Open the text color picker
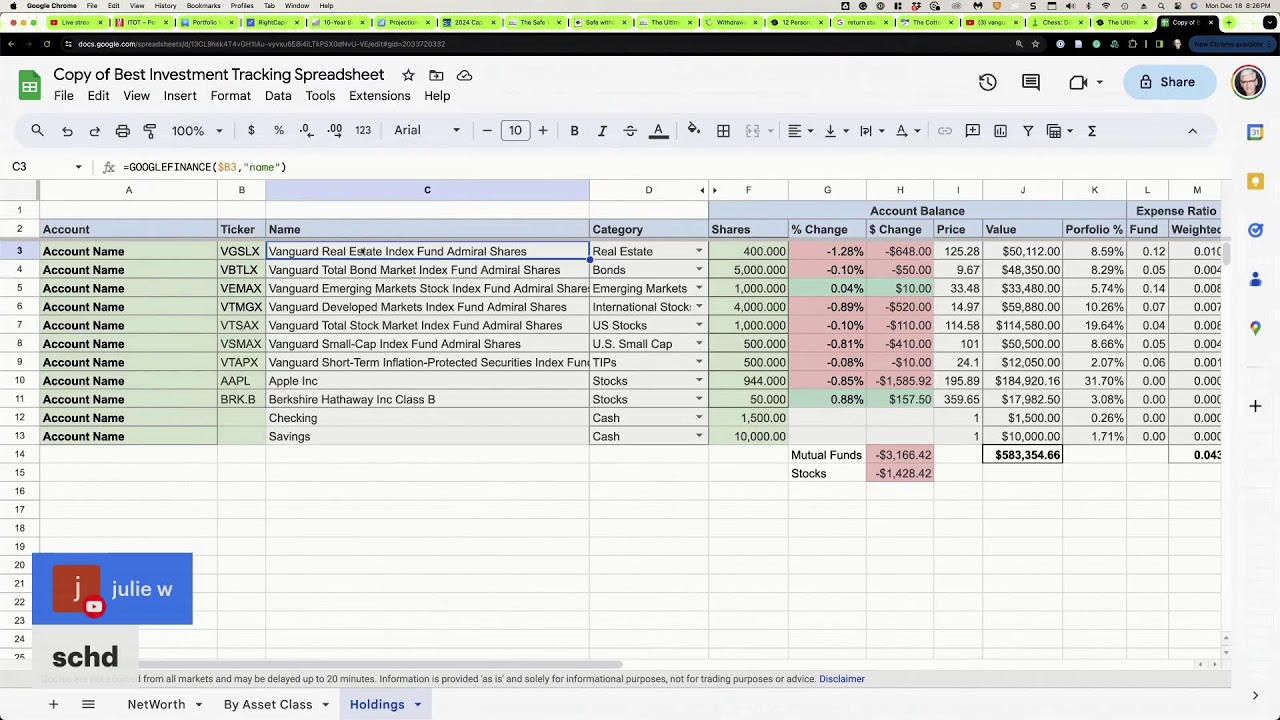This screenshot has width=1280, height=720. click(x=658, y=131)
